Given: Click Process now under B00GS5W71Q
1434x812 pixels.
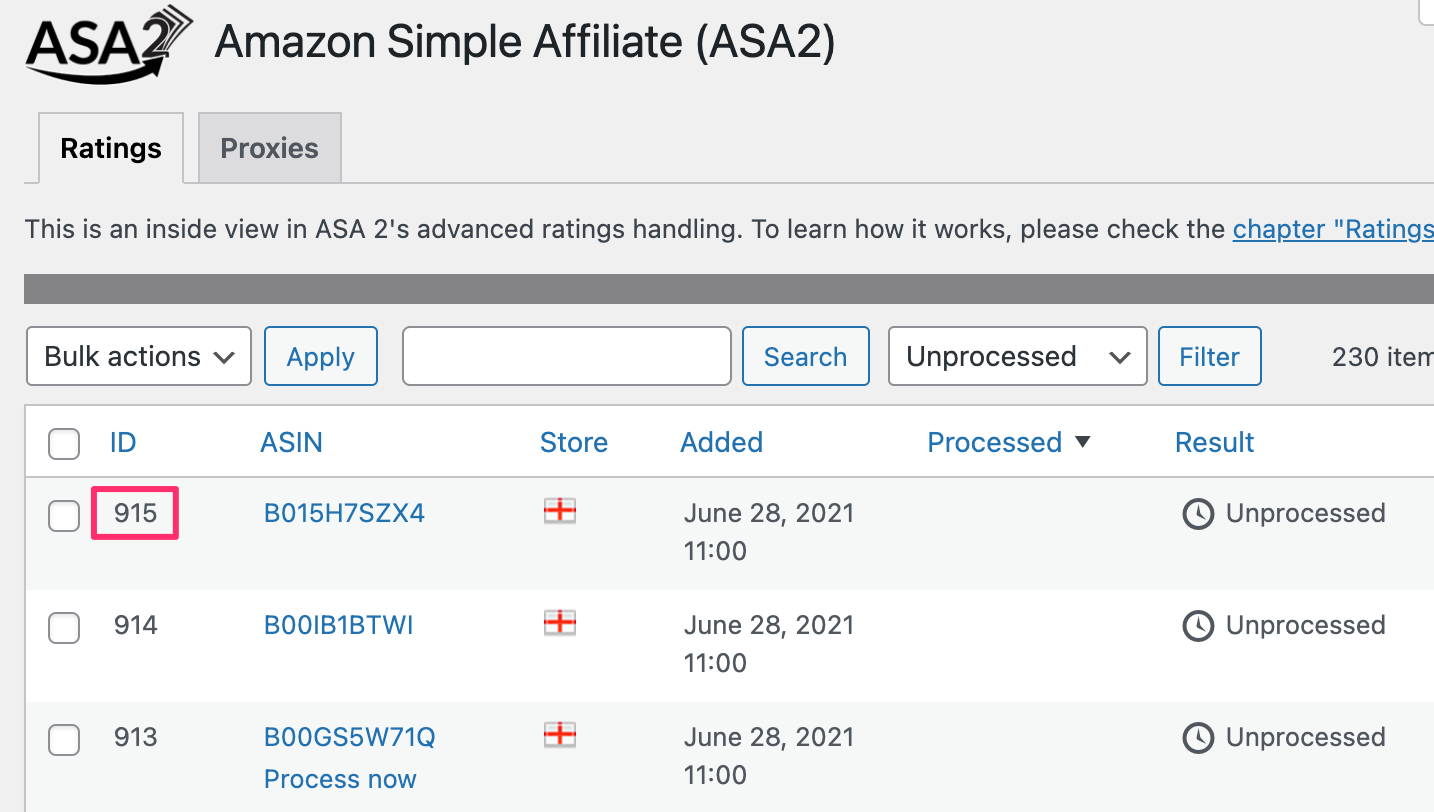Looking at the screenshot, I should point(340,778).
